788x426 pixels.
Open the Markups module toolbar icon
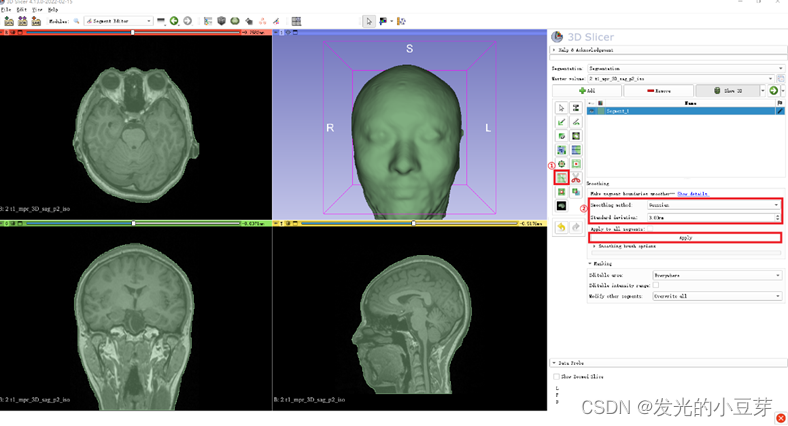(x=262, y=21)
